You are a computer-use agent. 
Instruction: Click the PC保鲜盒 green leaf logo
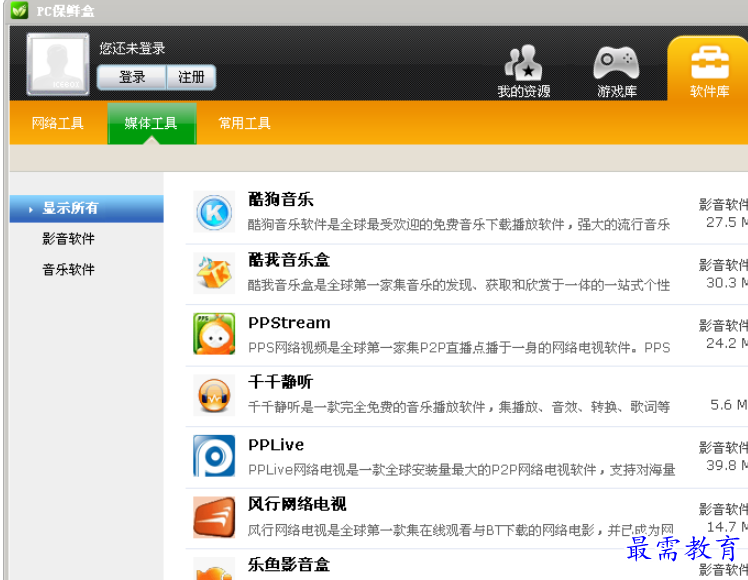(x=20, y=10)
